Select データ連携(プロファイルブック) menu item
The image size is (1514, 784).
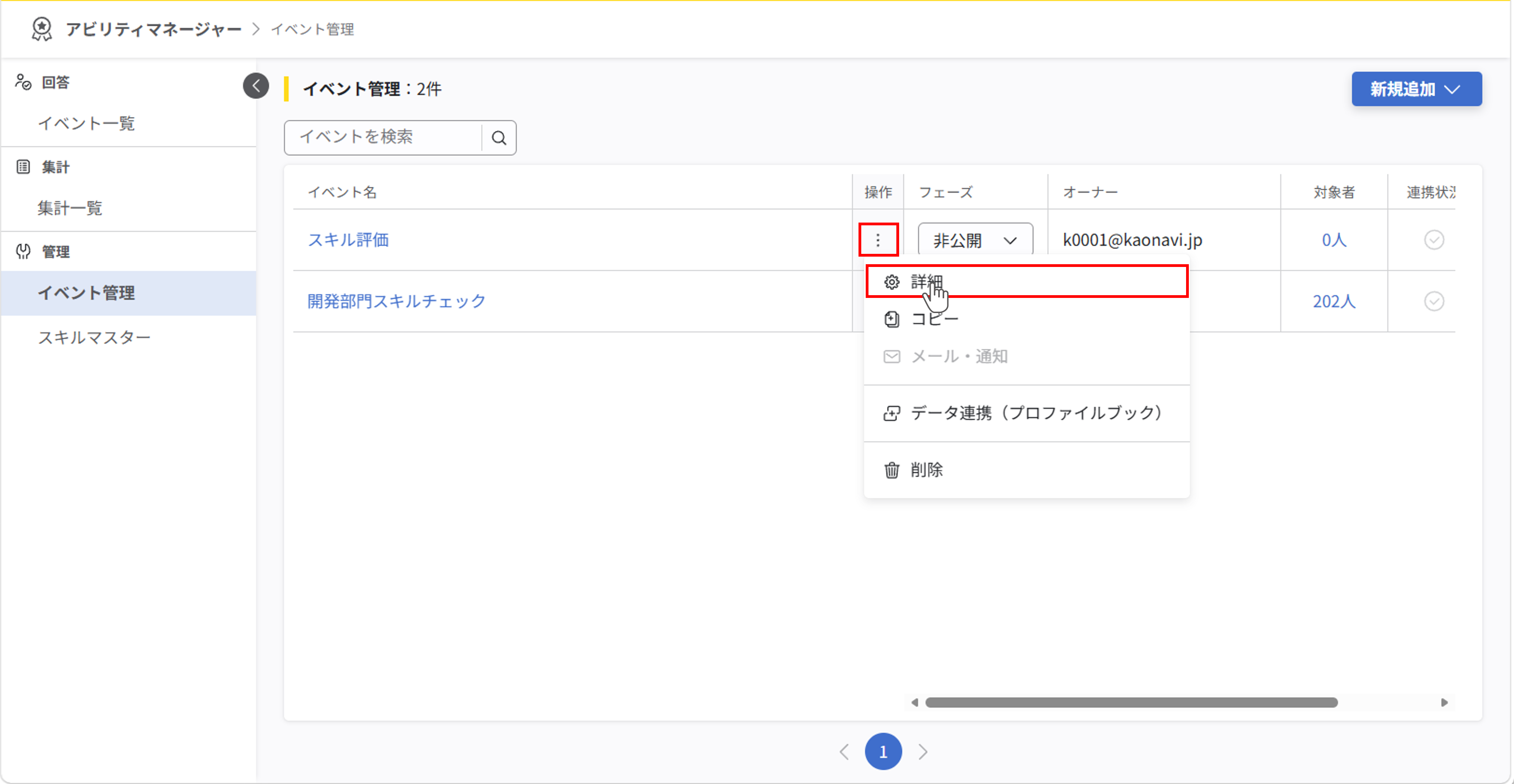point(1026,413)
